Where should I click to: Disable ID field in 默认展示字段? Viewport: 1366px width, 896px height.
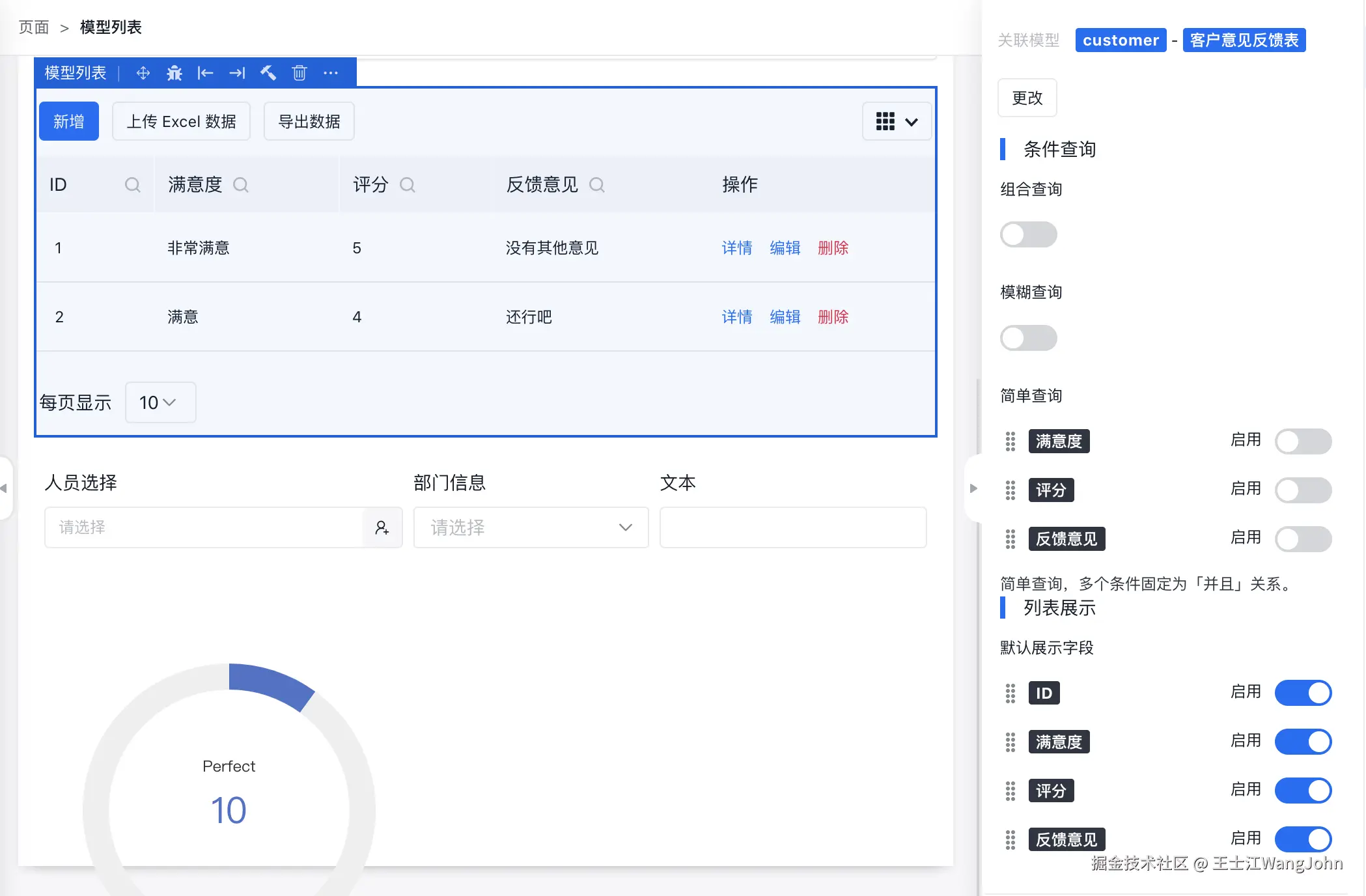pyautogui.click(x=1303, y=693)
